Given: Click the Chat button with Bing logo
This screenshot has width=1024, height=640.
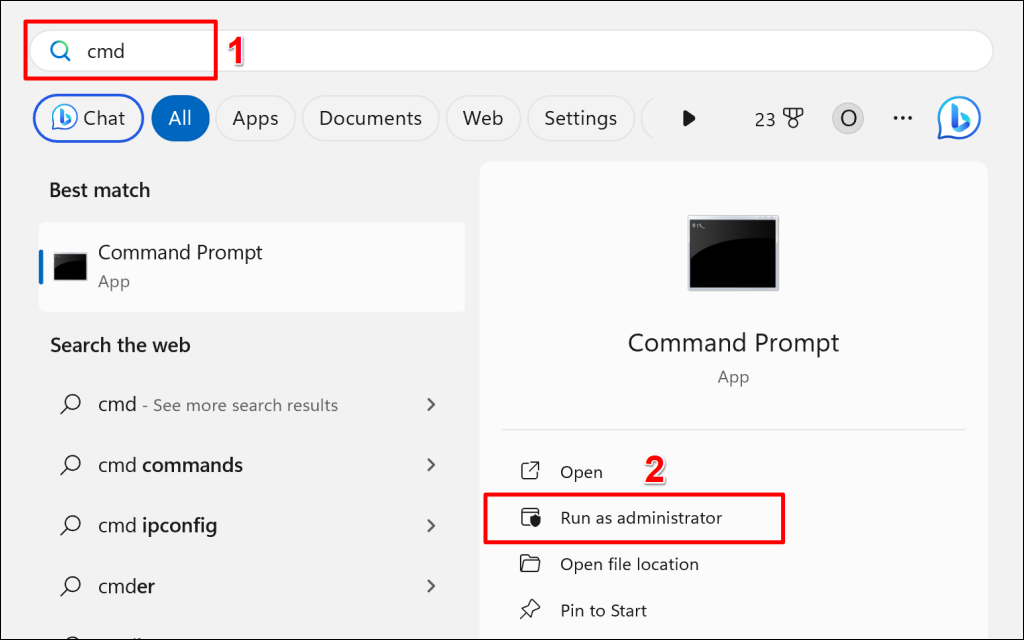Looking at the screenshot, I should point(89,119).
